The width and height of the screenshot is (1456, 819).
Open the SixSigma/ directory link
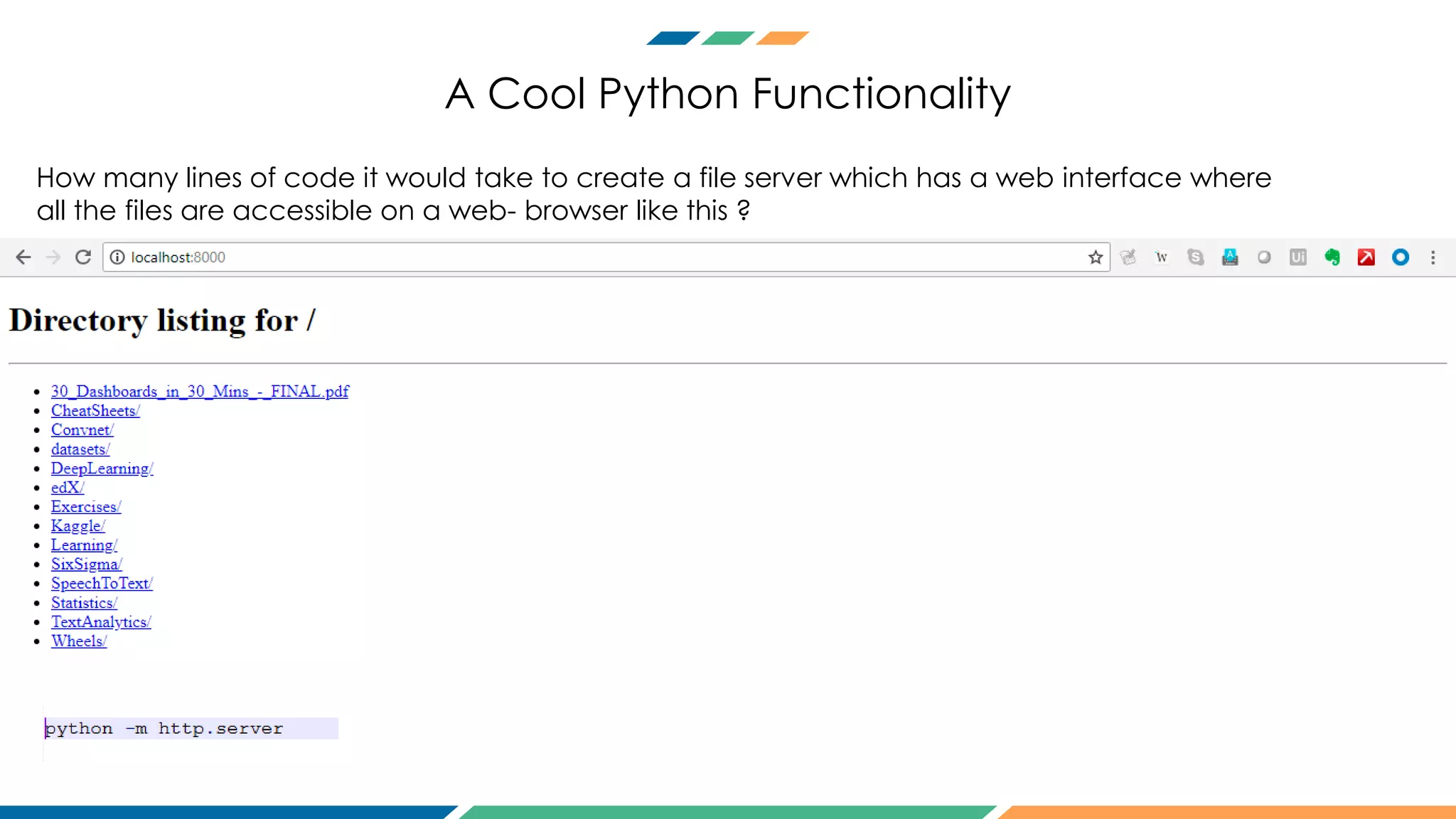click(x=87, y=564)
